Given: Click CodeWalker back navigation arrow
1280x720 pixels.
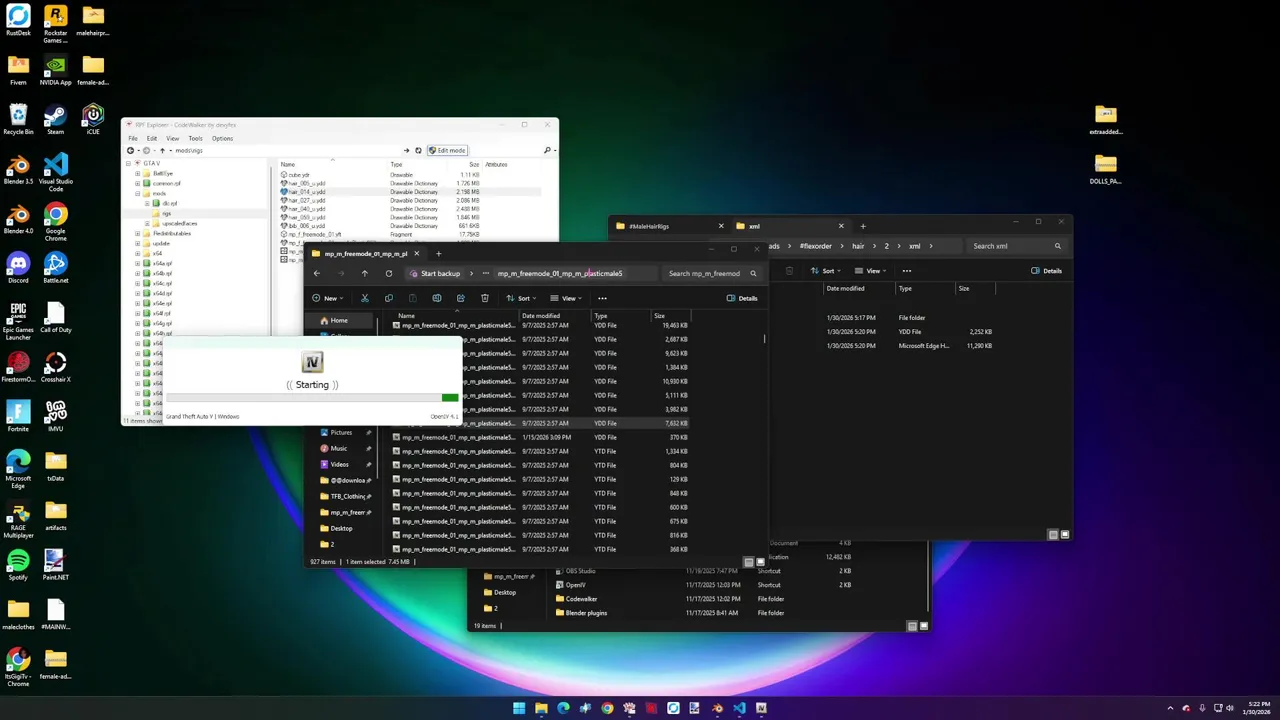Looking at the screenshot, I should pyautogui.click(x=130, y=150).
